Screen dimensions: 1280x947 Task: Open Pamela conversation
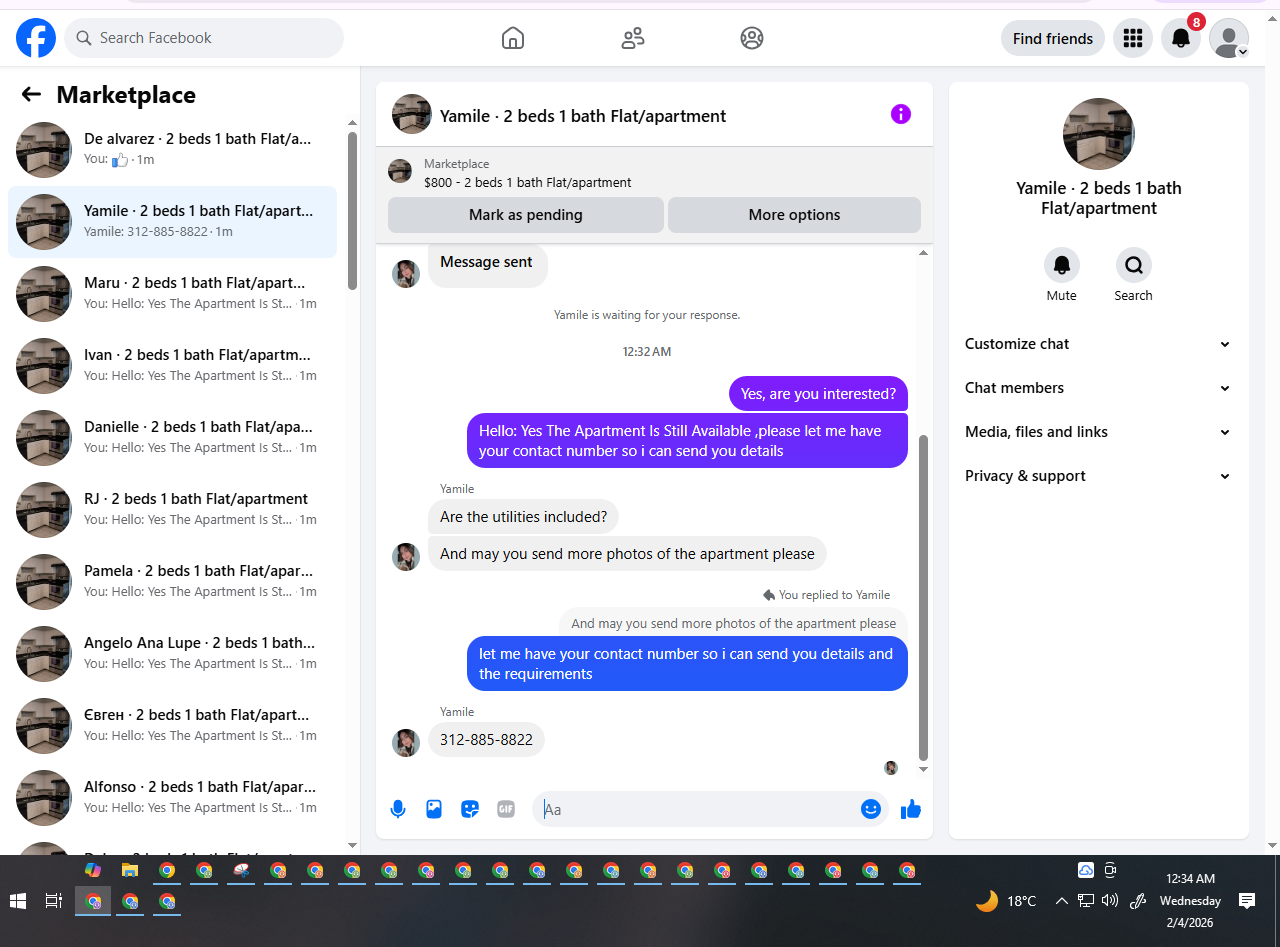(x=172, y=582)
